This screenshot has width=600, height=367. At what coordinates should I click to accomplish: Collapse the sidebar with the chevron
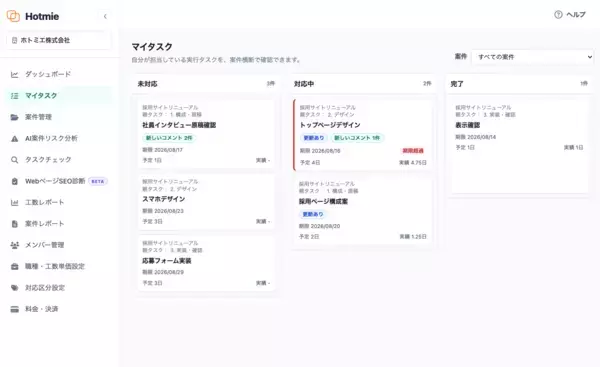(105, 16)
